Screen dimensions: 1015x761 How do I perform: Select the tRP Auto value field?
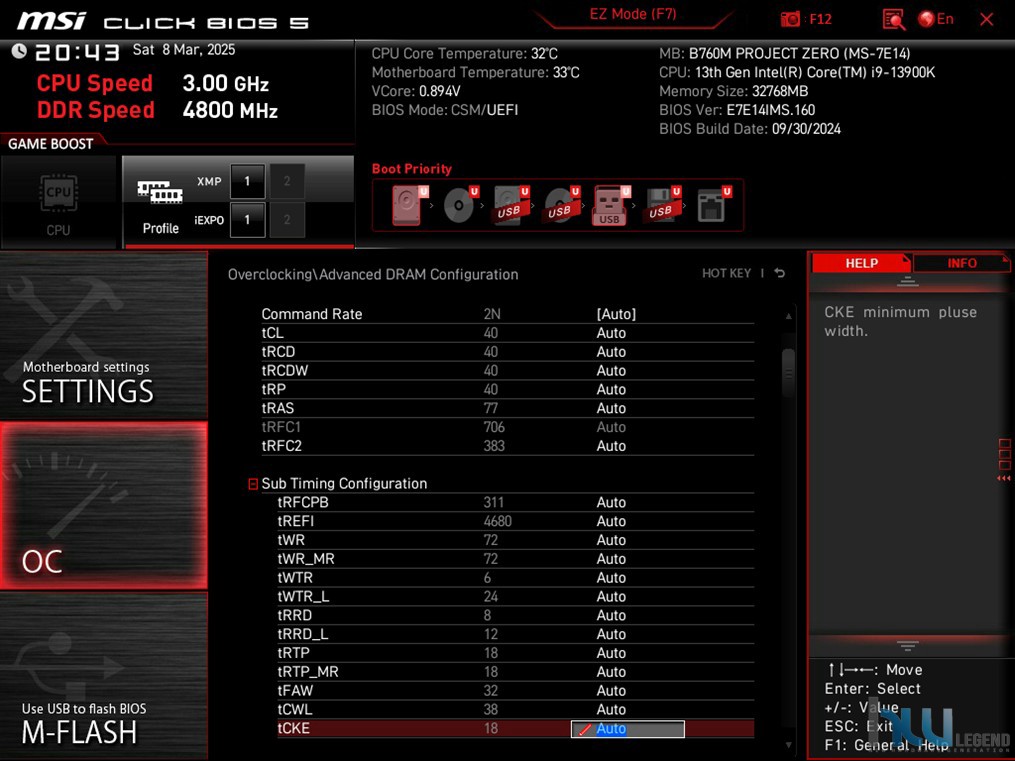[610, 389]
